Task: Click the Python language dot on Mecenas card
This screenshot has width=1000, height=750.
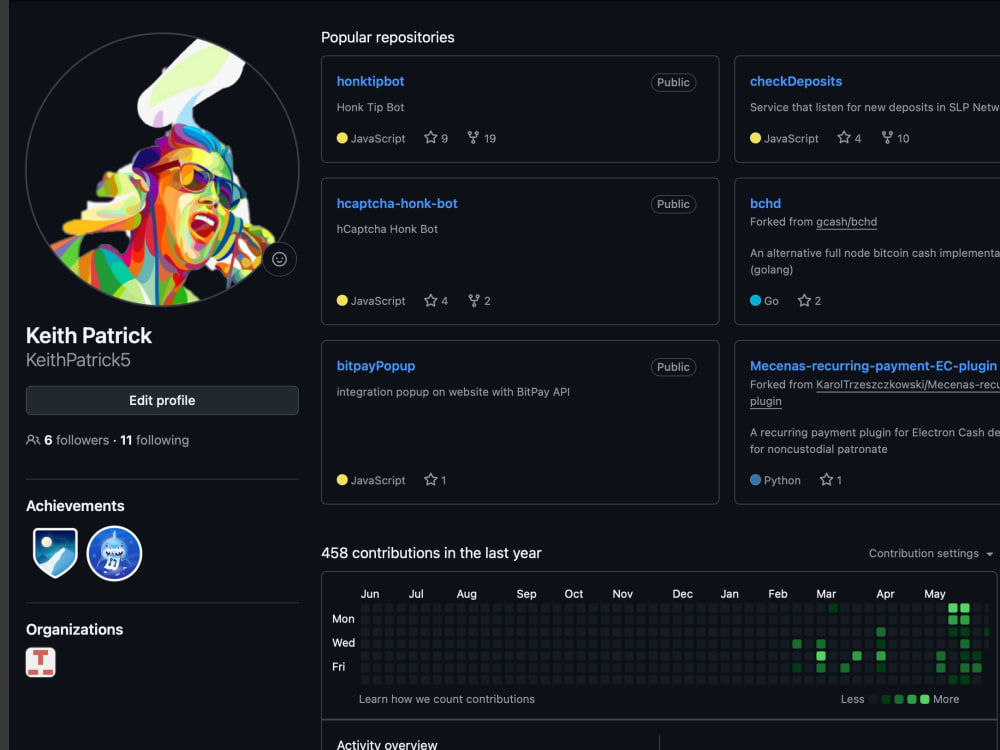Action: coord(756,480)
